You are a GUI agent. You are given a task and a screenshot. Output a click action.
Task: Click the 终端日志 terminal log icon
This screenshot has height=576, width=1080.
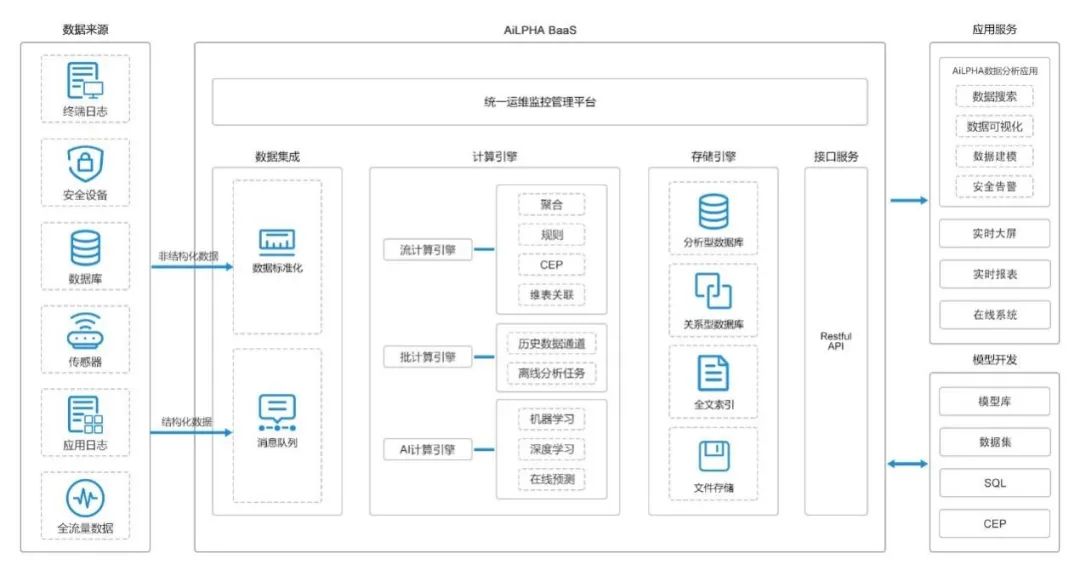tap(85, 79)
